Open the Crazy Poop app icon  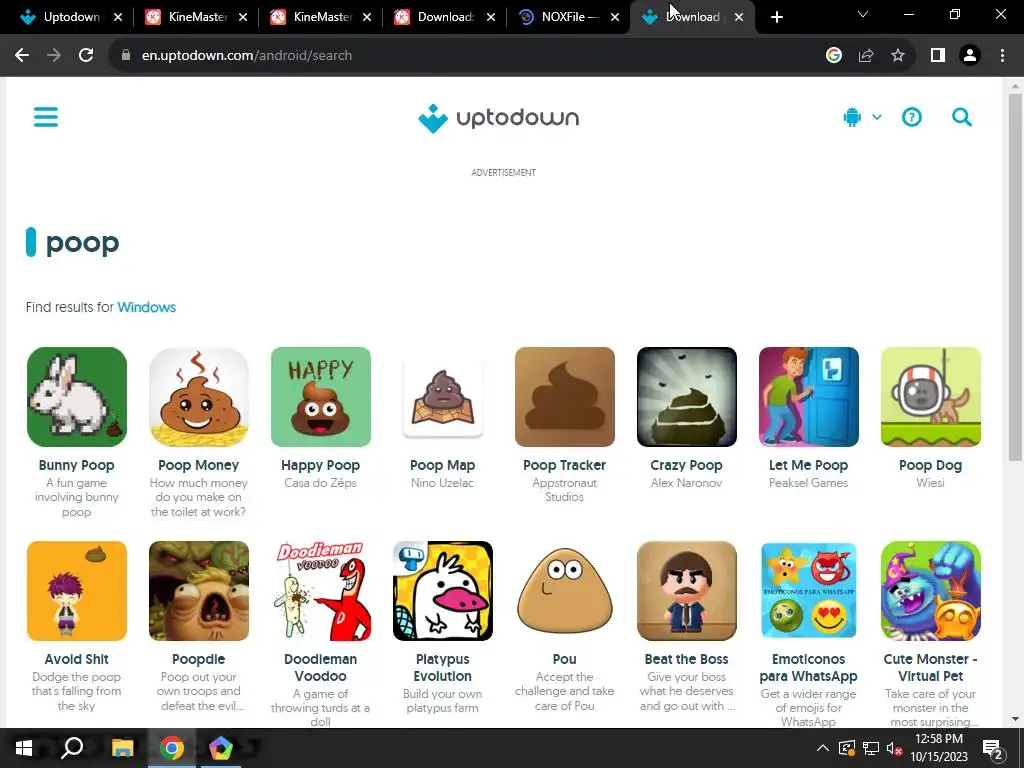tap(687, 397)
